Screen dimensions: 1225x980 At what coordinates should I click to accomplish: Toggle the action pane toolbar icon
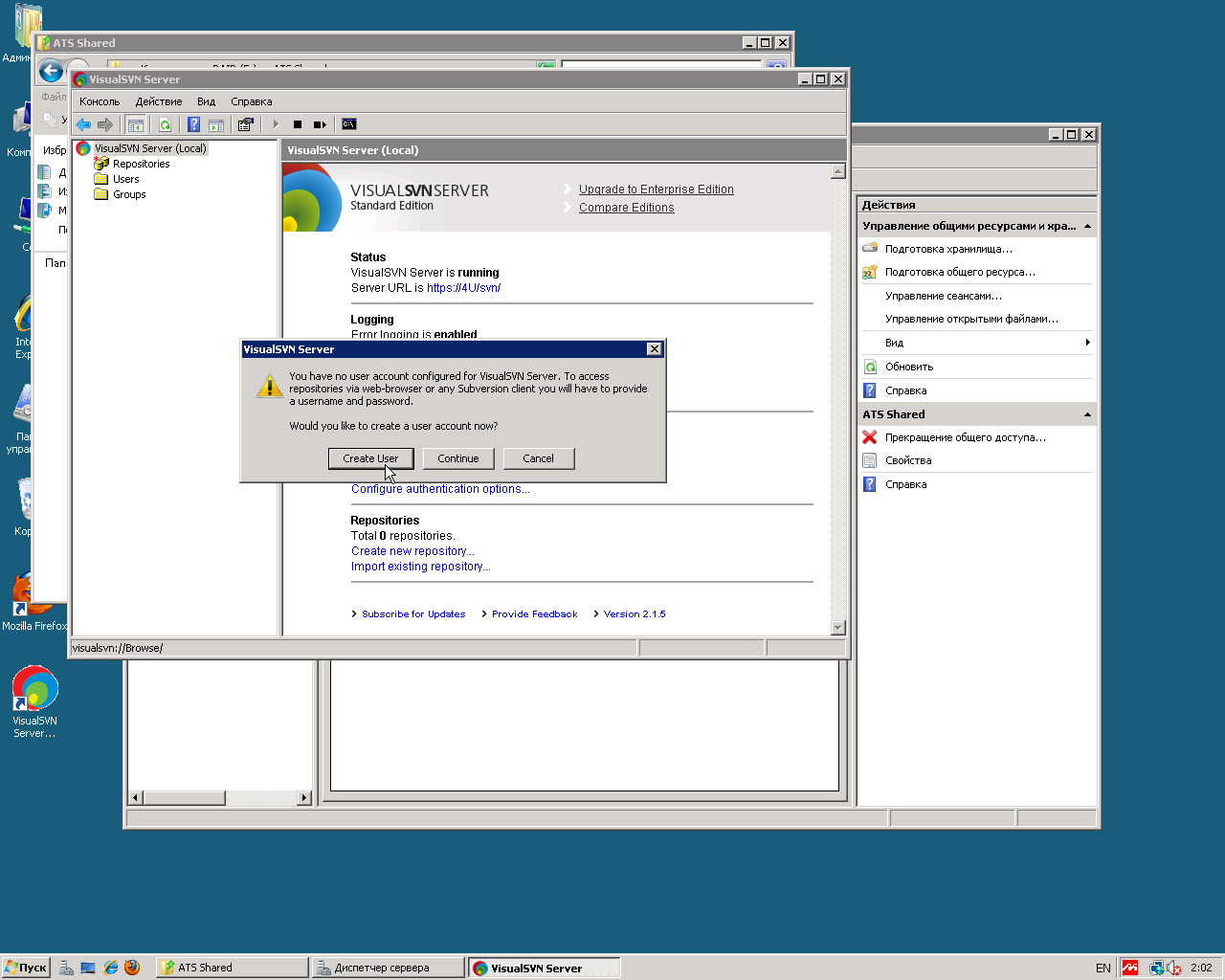click(x=216, y=124)
